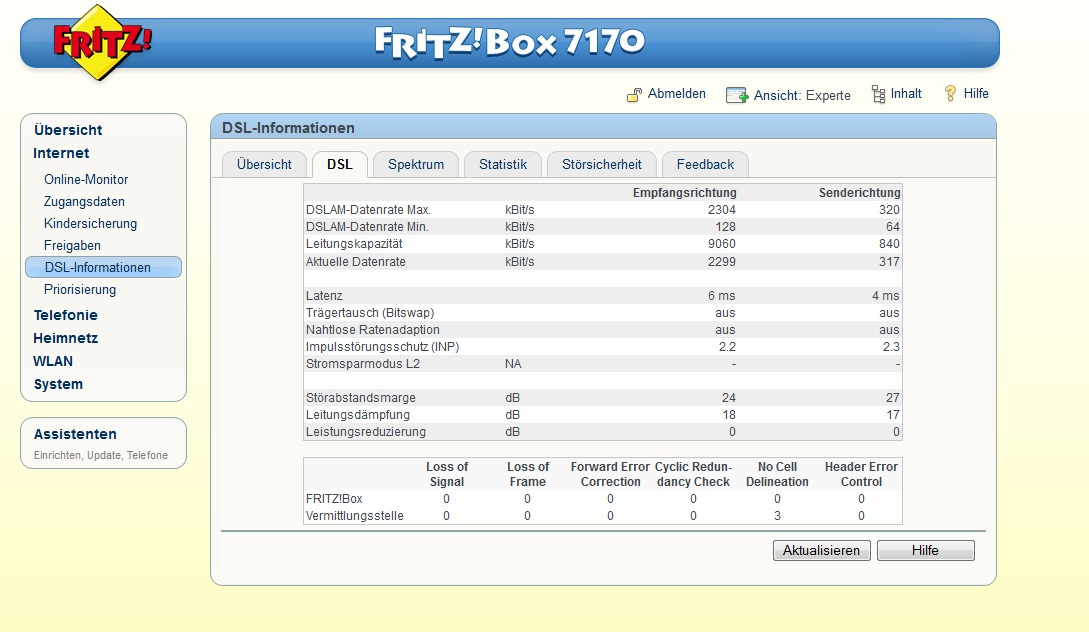The image size is (1089, 632).
Task: Click the Stromsparmodus L2 row label
Action: tap(363, 364)
